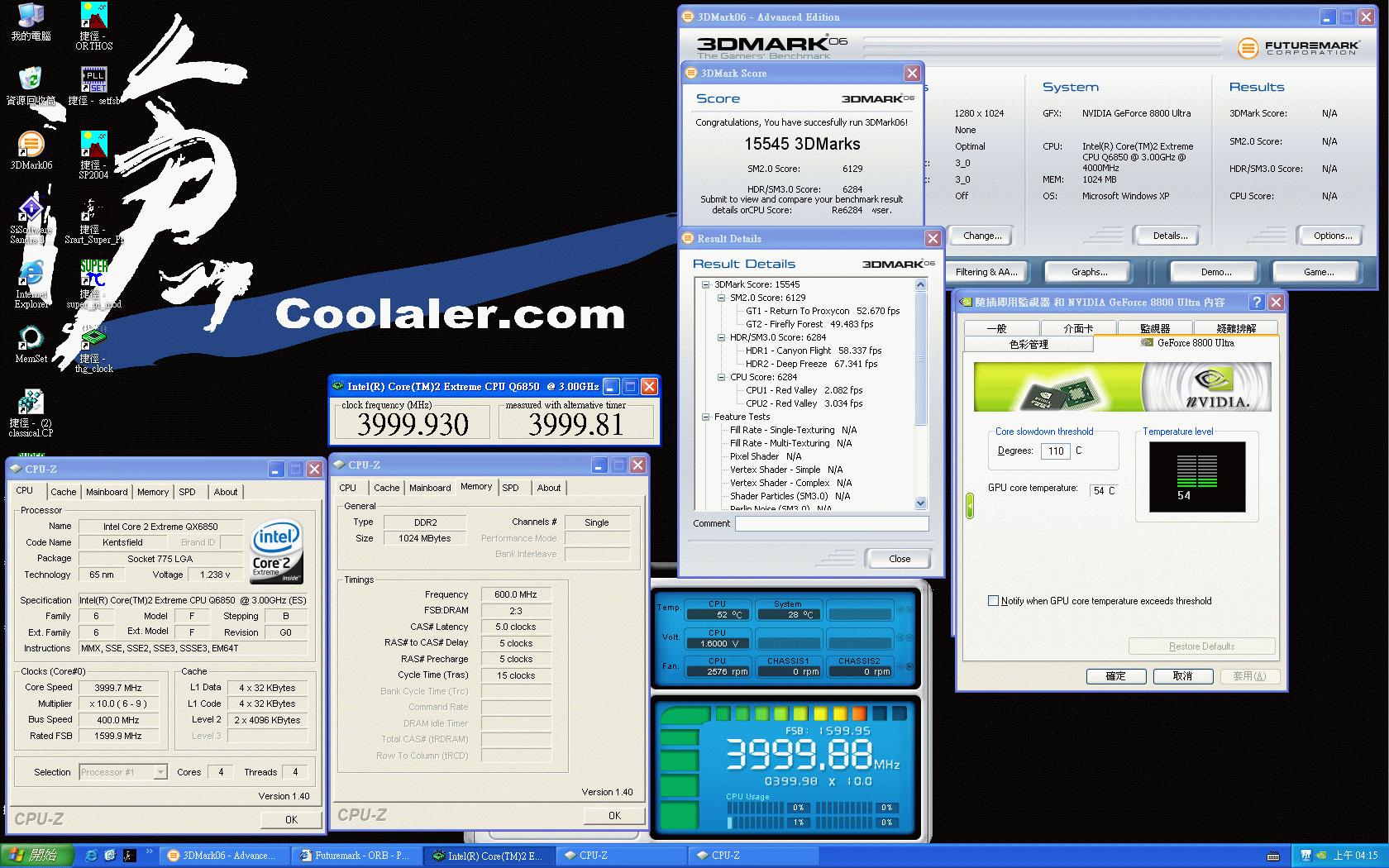Collapse the Feature Tests tree node
The height and width of the screenshot is (868, 1389).
click(x=705, y=417)
